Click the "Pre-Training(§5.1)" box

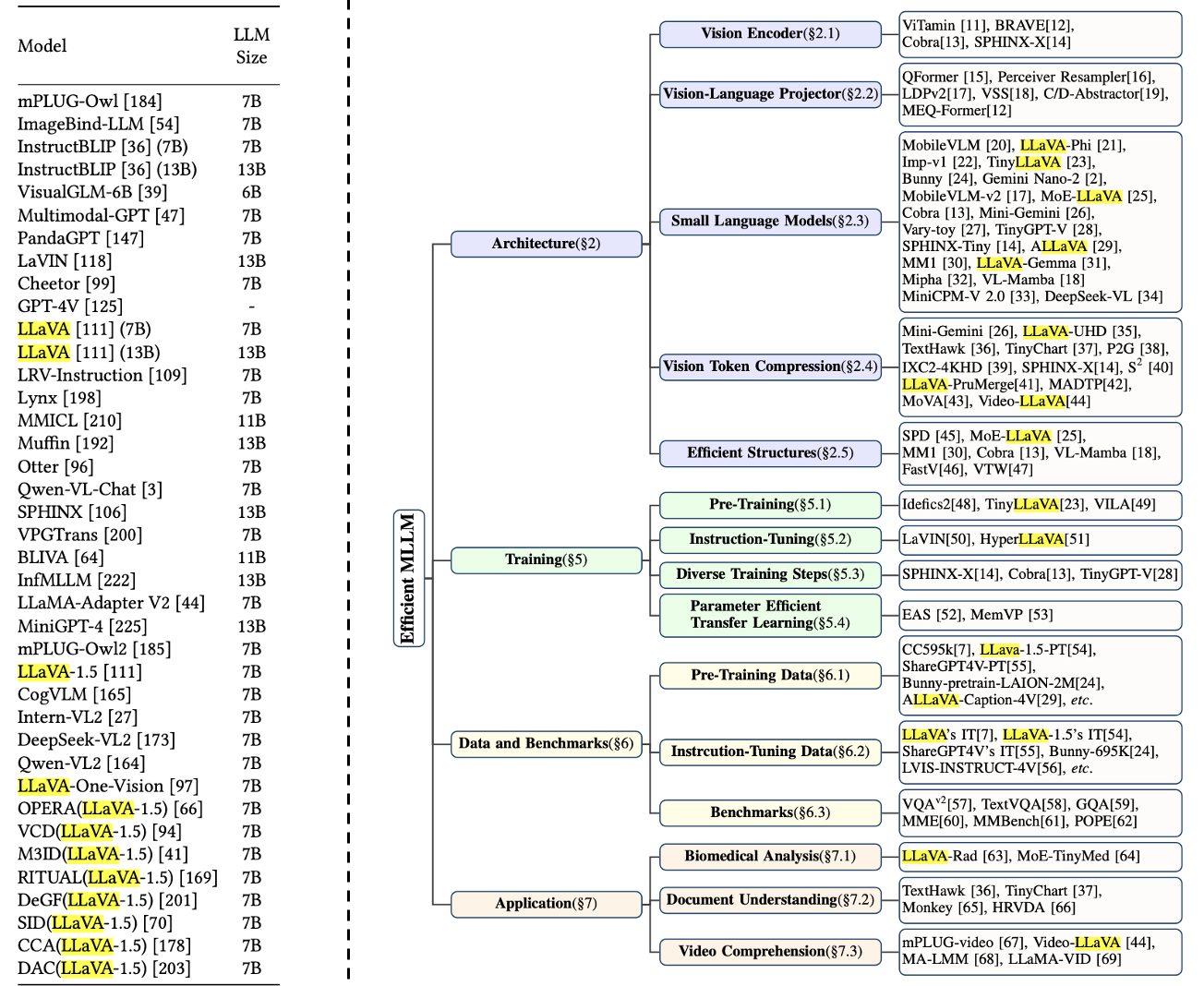770,505
